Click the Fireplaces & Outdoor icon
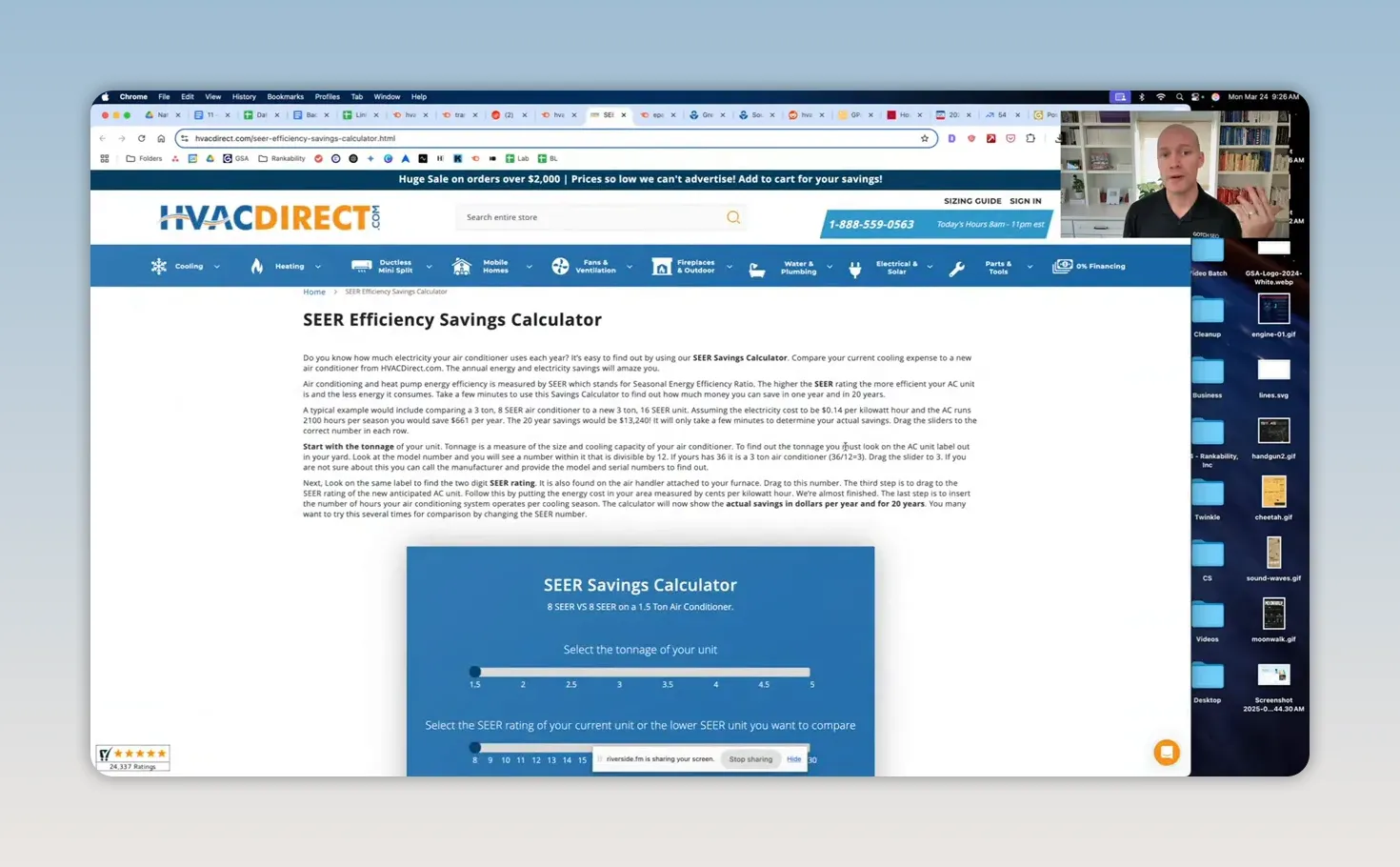This screenshot has height=867, width=1400. (661, 267)
